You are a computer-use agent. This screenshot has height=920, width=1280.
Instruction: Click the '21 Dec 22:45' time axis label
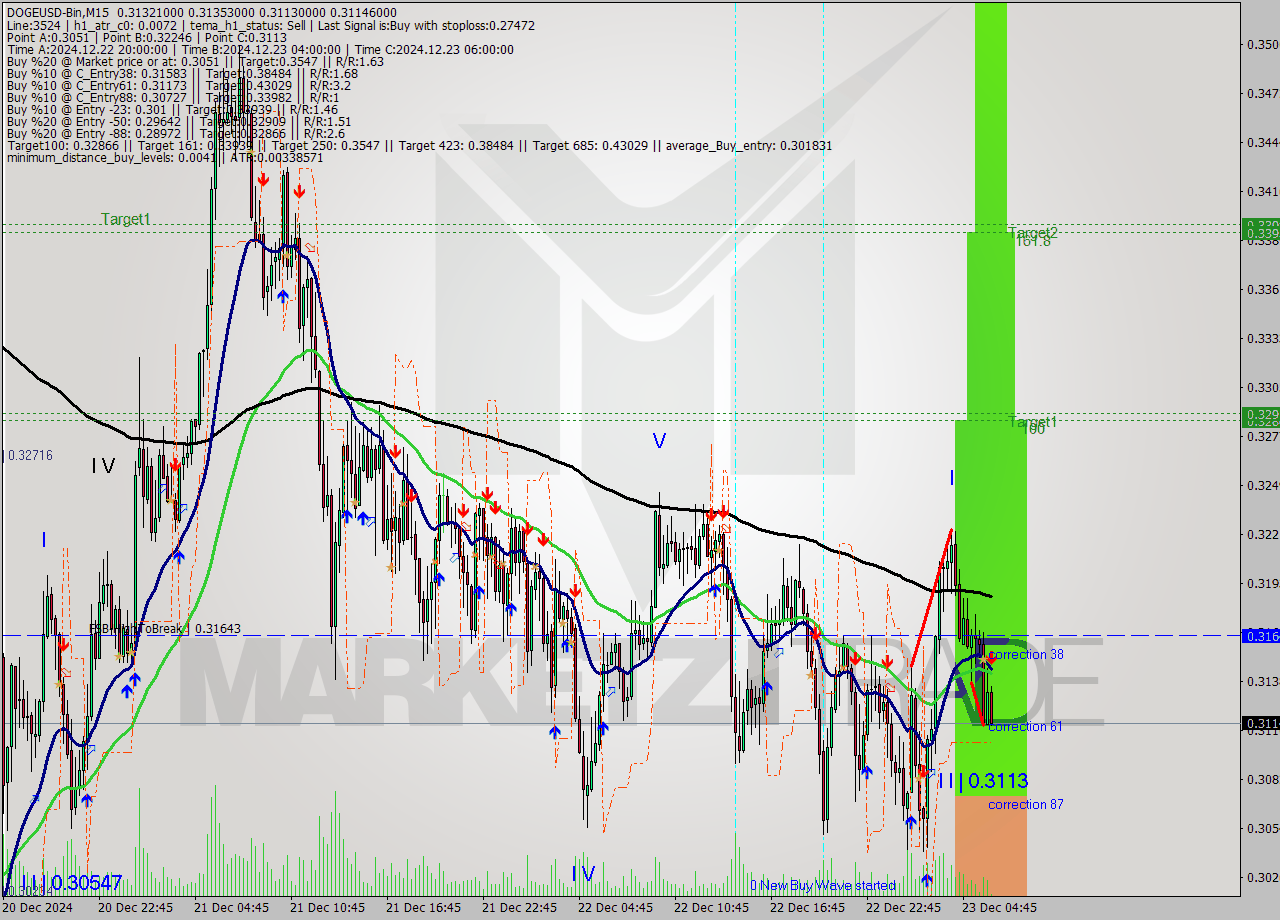tap(519, 908)
